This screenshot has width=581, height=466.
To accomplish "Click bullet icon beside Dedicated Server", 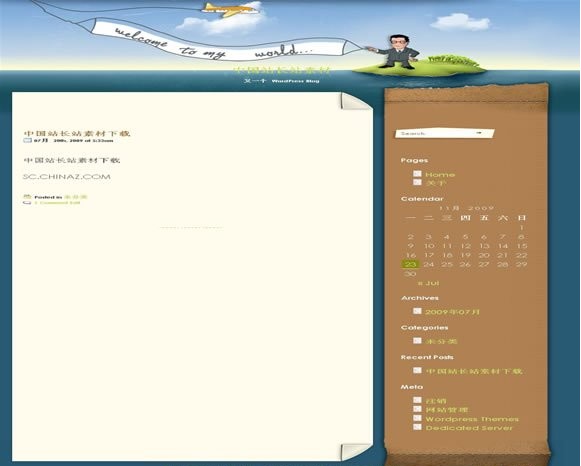I will point(417,427).
